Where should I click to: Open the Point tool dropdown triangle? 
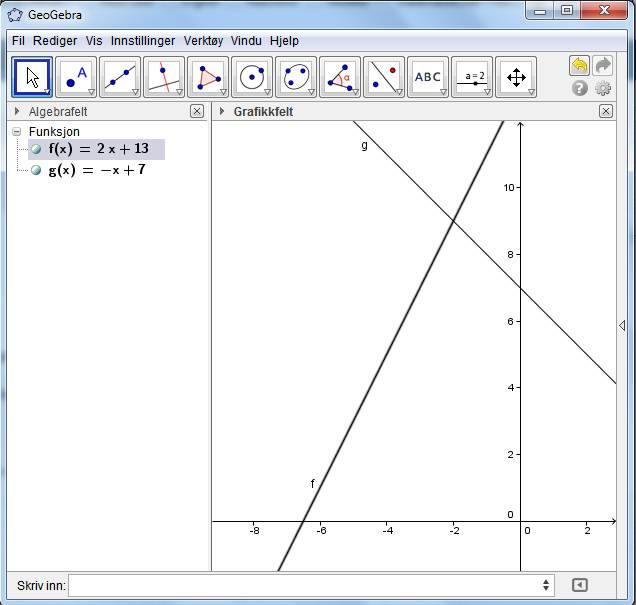click(92, 92)
